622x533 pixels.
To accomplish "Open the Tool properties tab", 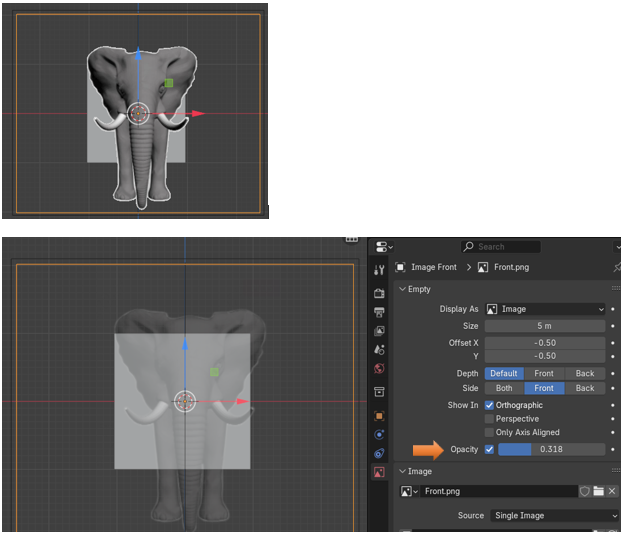I will pyautogui.click(x=379, y=269).
